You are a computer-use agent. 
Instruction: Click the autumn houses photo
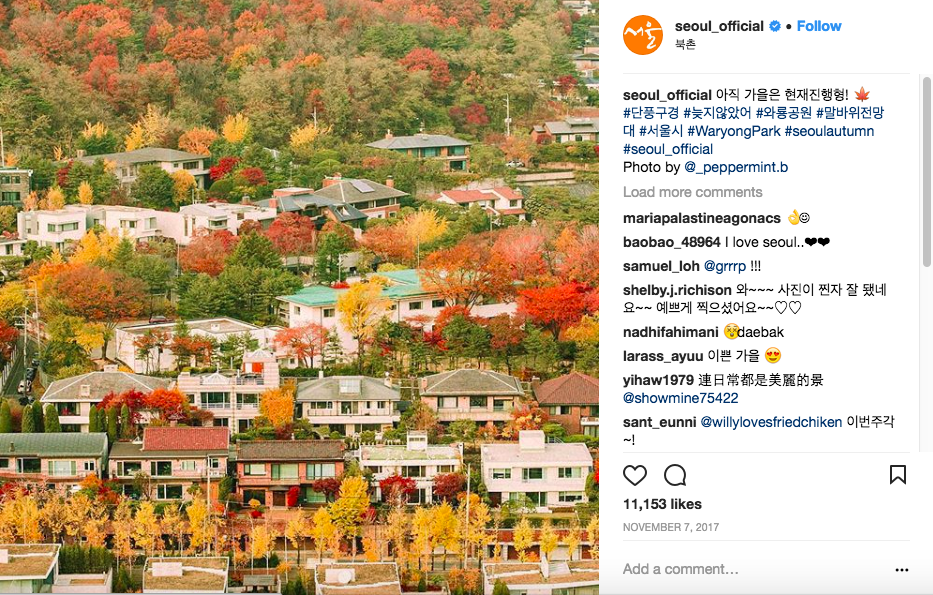pyautogui.click(x=299, y=298)
